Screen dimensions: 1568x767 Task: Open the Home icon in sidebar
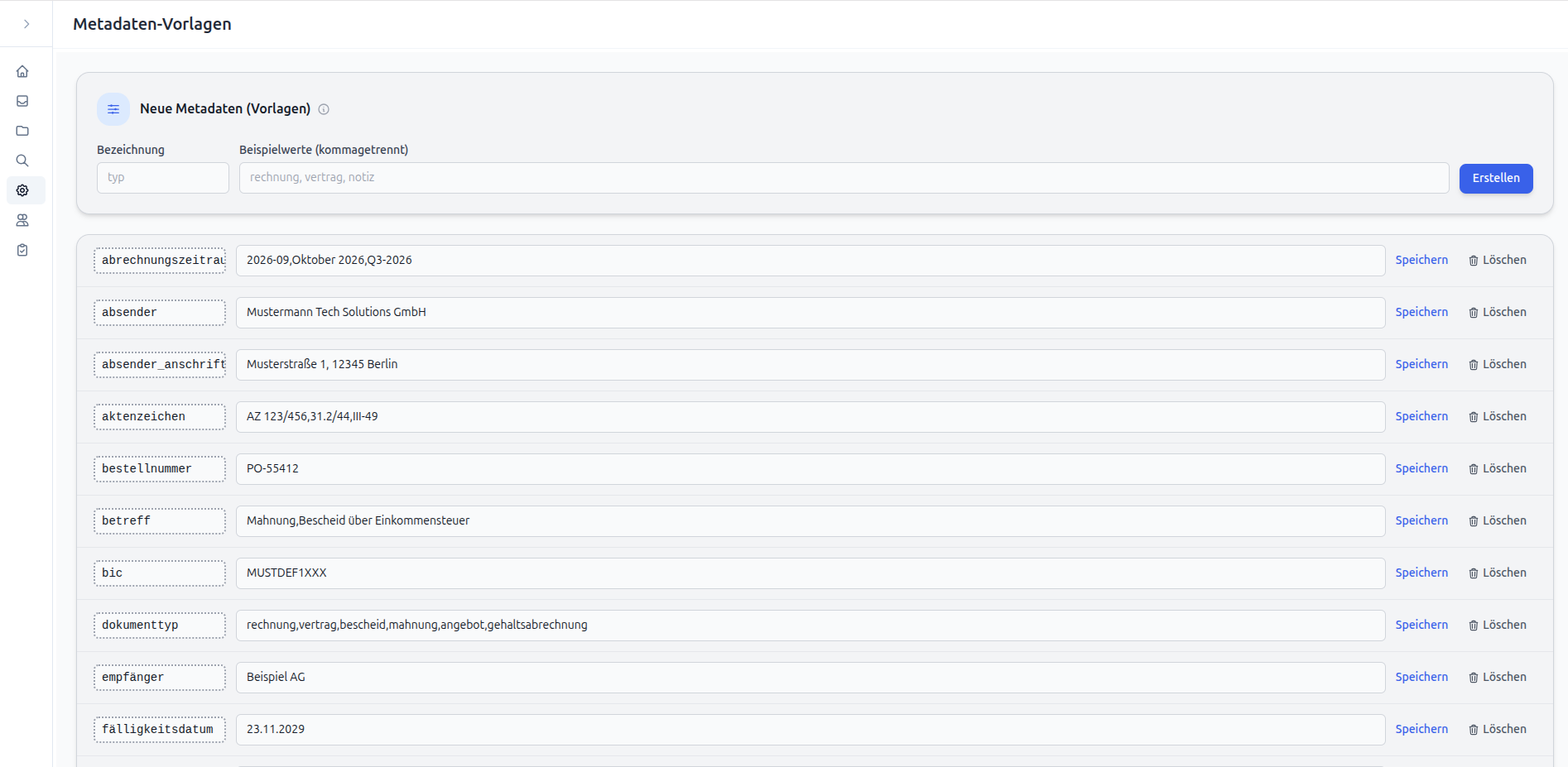coord(22,71)
